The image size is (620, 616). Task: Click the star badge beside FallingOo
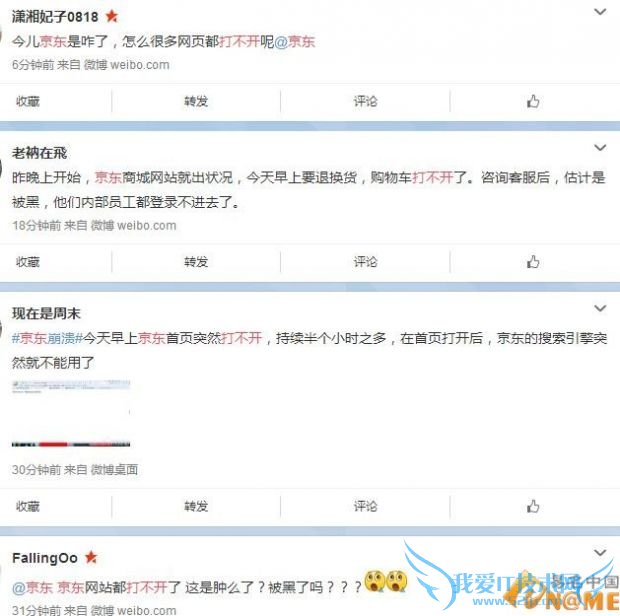91,557
